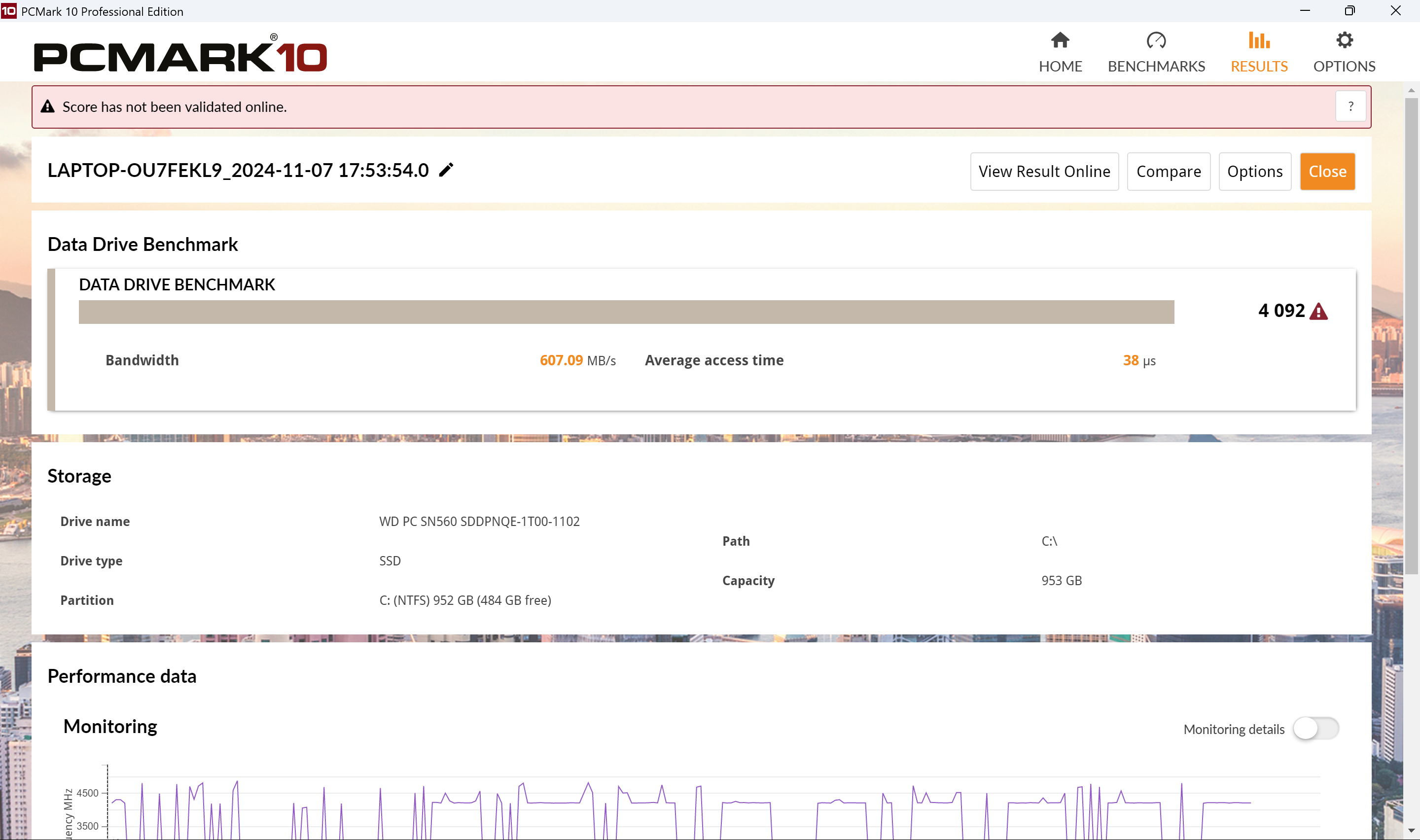Click the Options button in result header

[x=1254, y=171]
